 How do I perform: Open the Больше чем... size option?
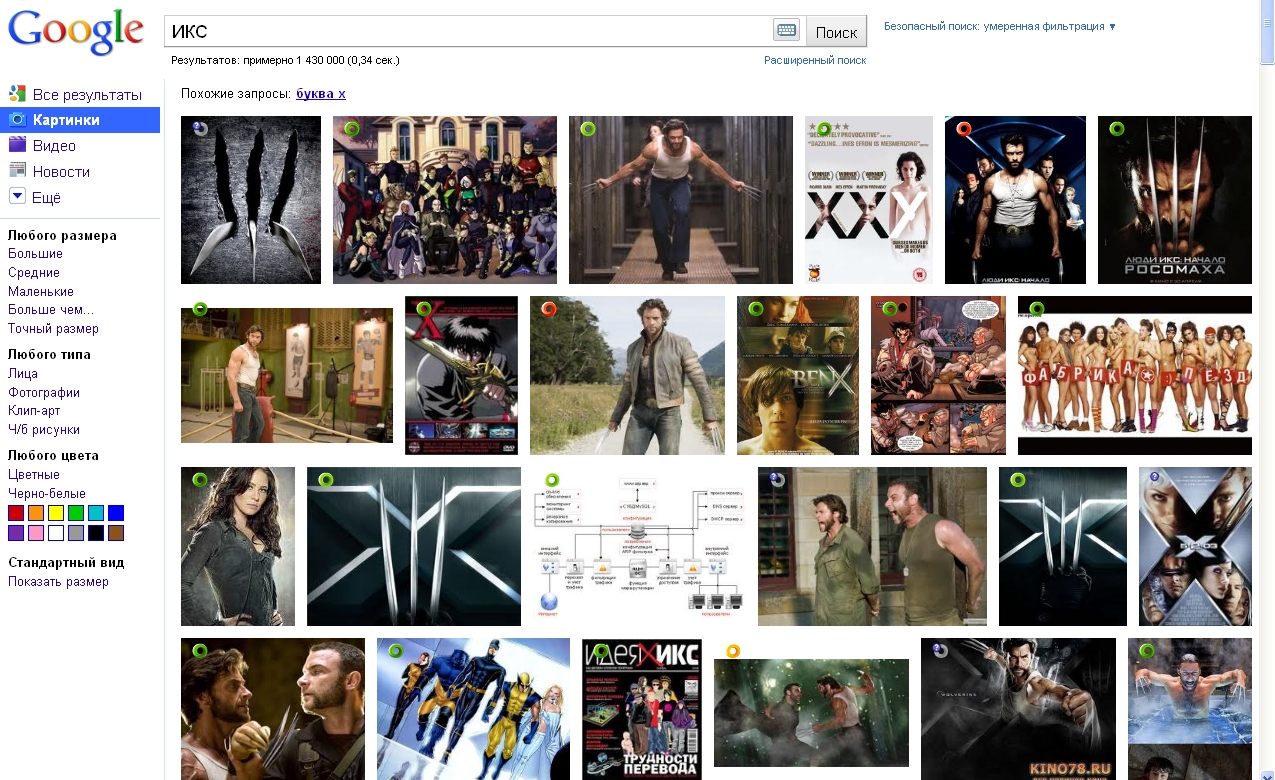pyautogui.click(x=51, y=310)
